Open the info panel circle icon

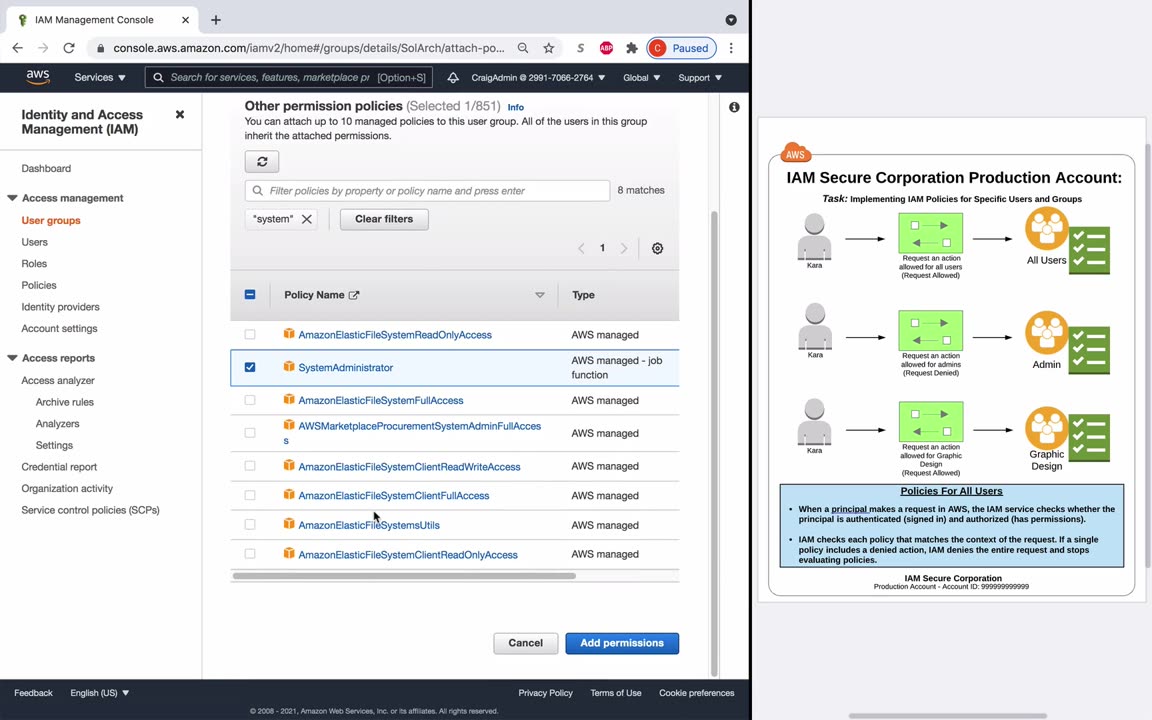click(x=734, y=107)
